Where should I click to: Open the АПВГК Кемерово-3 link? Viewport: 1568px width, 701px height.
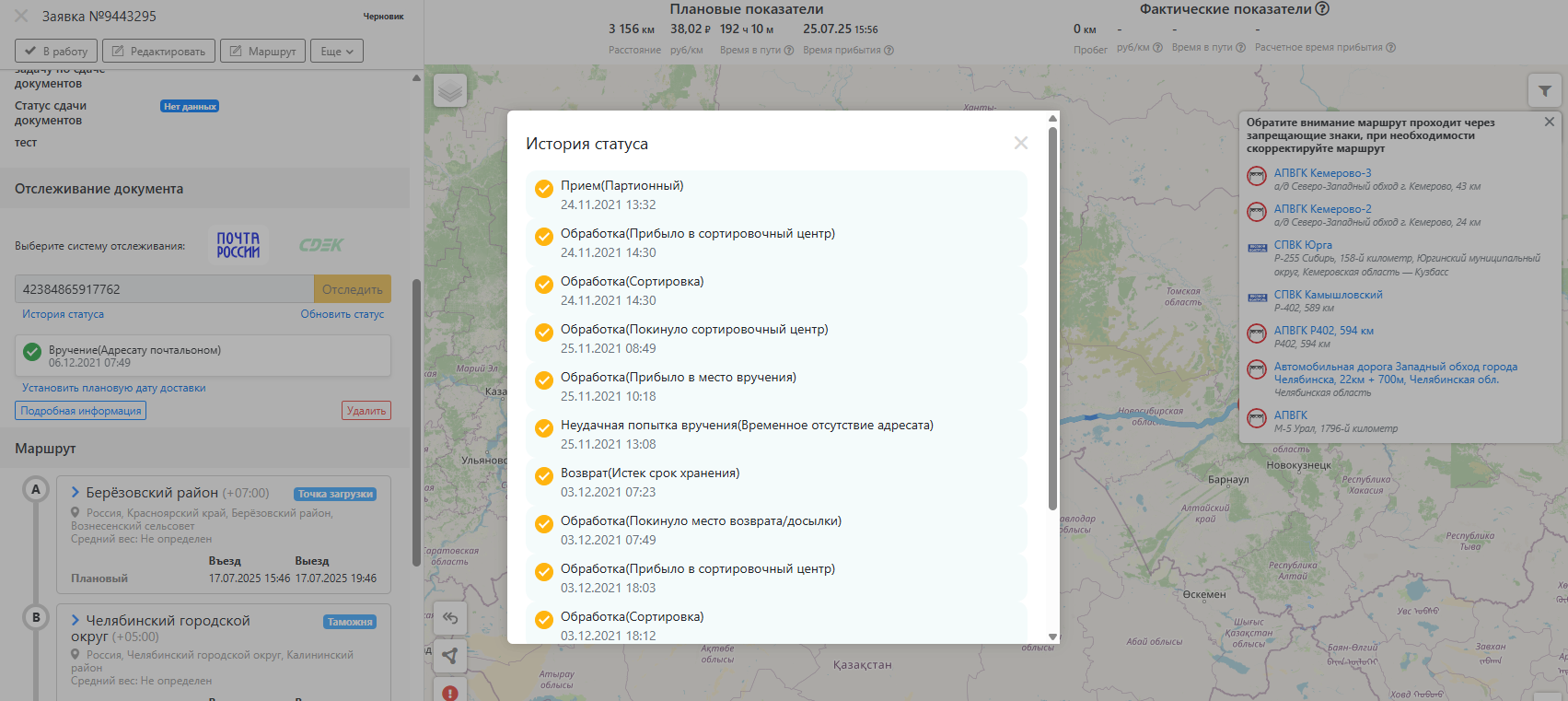[1322, 173]
